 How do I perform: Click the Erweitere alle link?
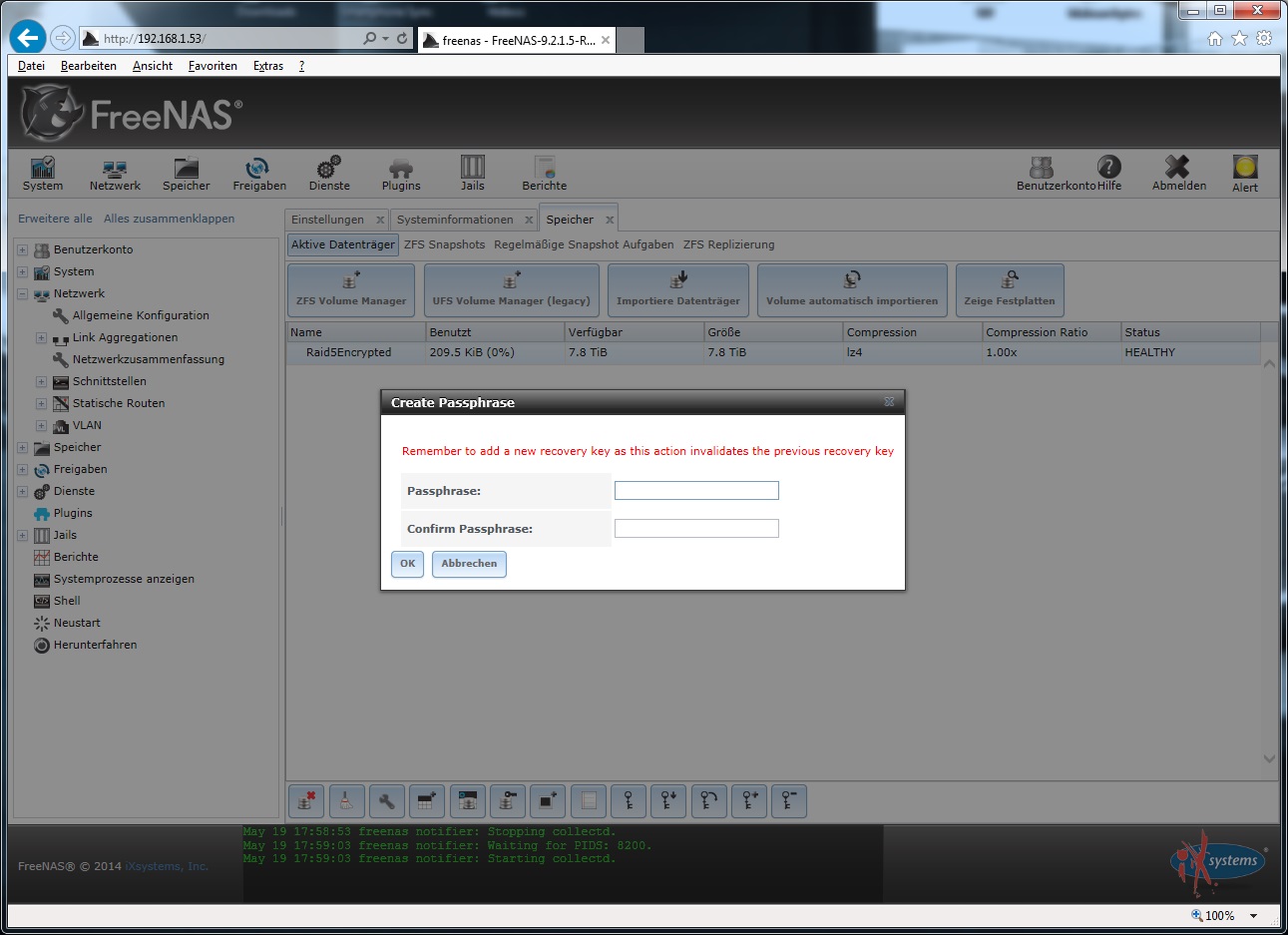[55, 219]
